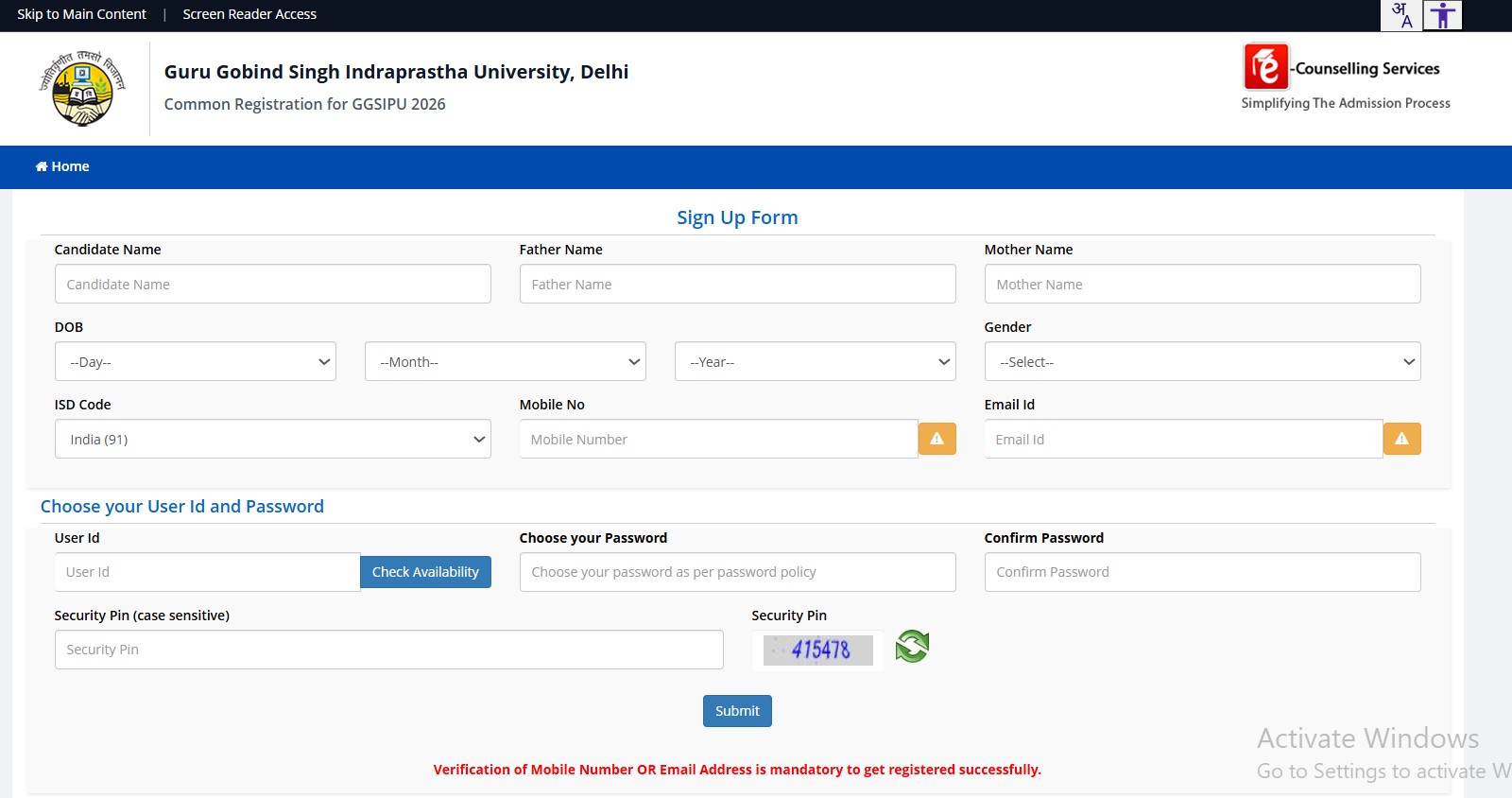
Task: Click the Submit button
Action: click(737, 711)
